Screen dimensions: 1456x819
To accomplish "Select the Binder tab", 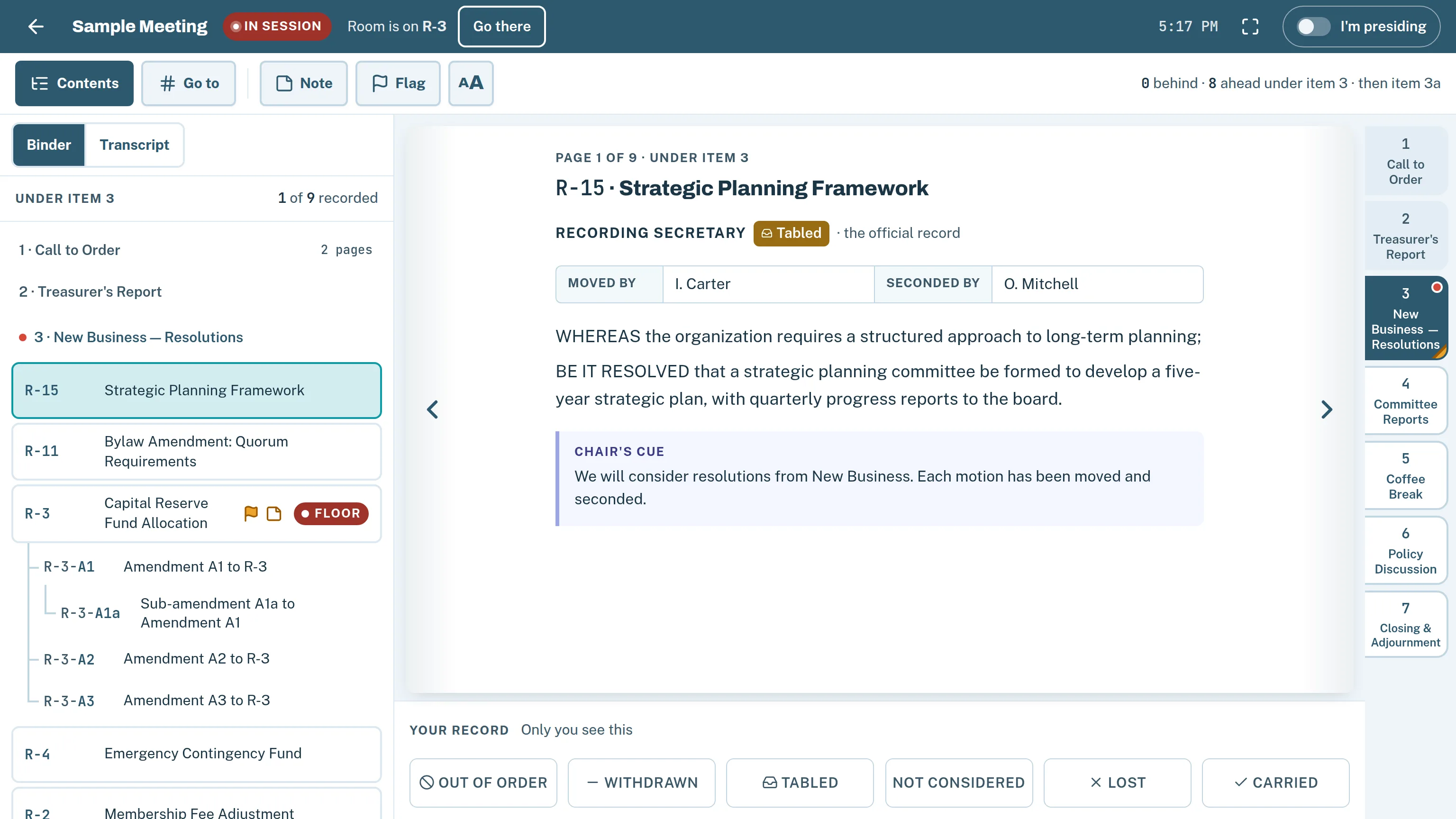I will pyautogui.click(x=49, y=145).
